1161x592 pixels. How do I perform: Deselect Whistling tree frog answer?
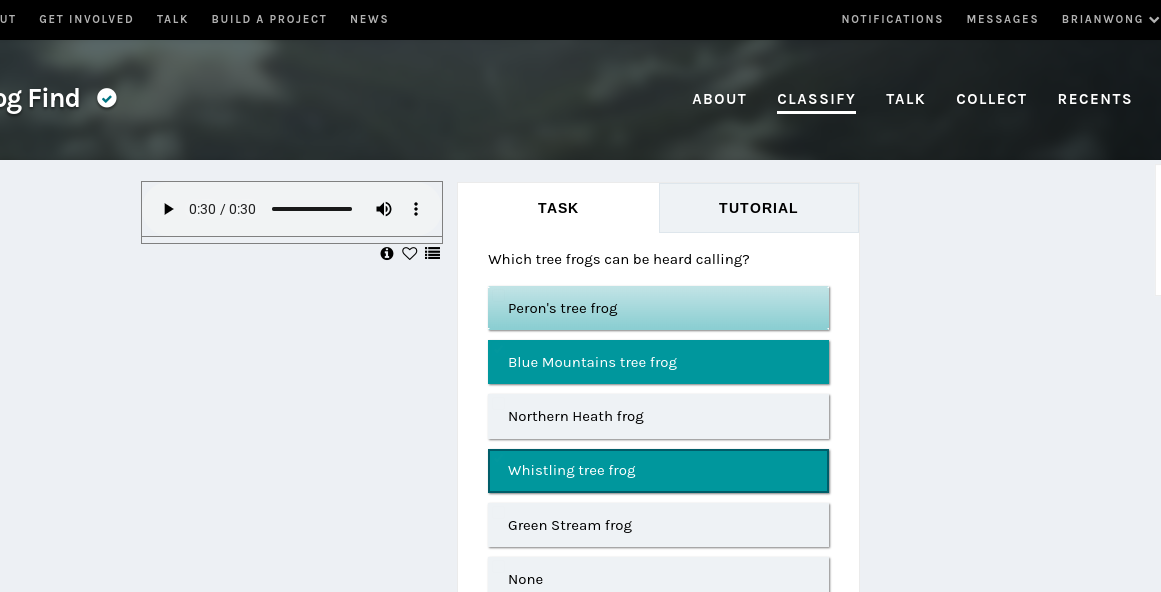tap(658, 471)
